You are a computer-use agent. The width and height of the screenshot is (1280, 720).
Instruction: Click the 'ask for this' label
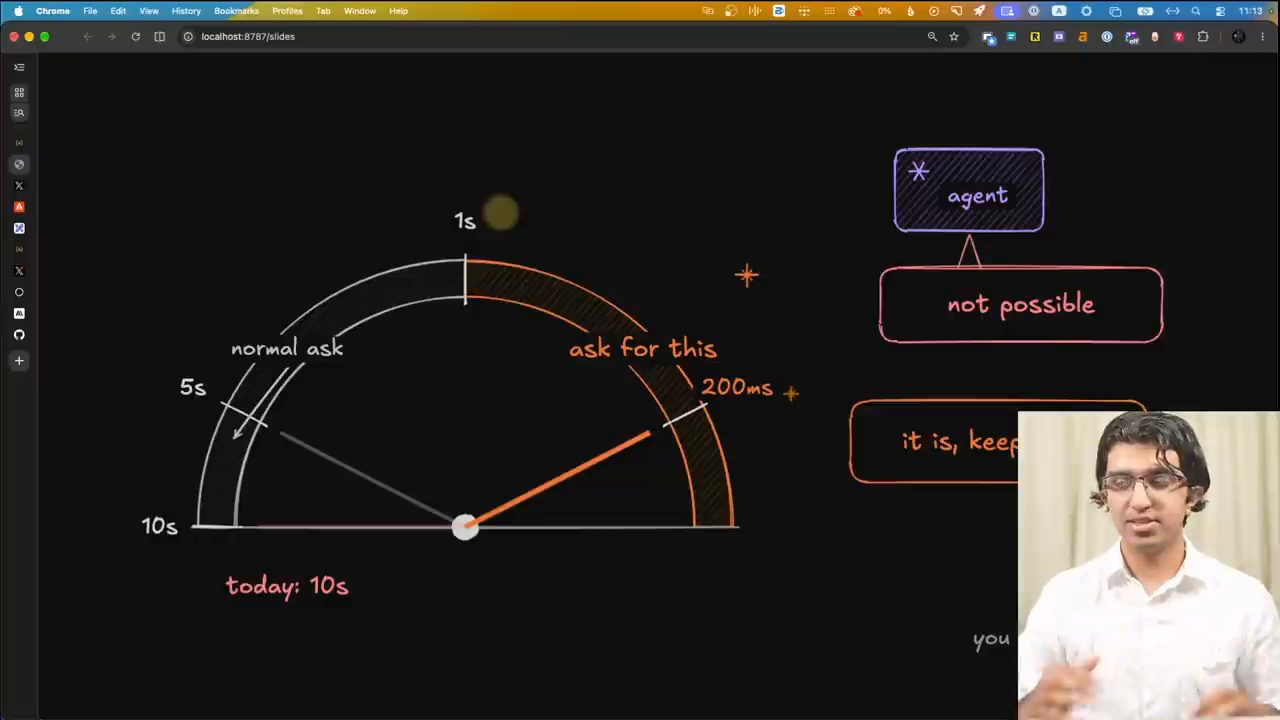click(x=643, y=348)
